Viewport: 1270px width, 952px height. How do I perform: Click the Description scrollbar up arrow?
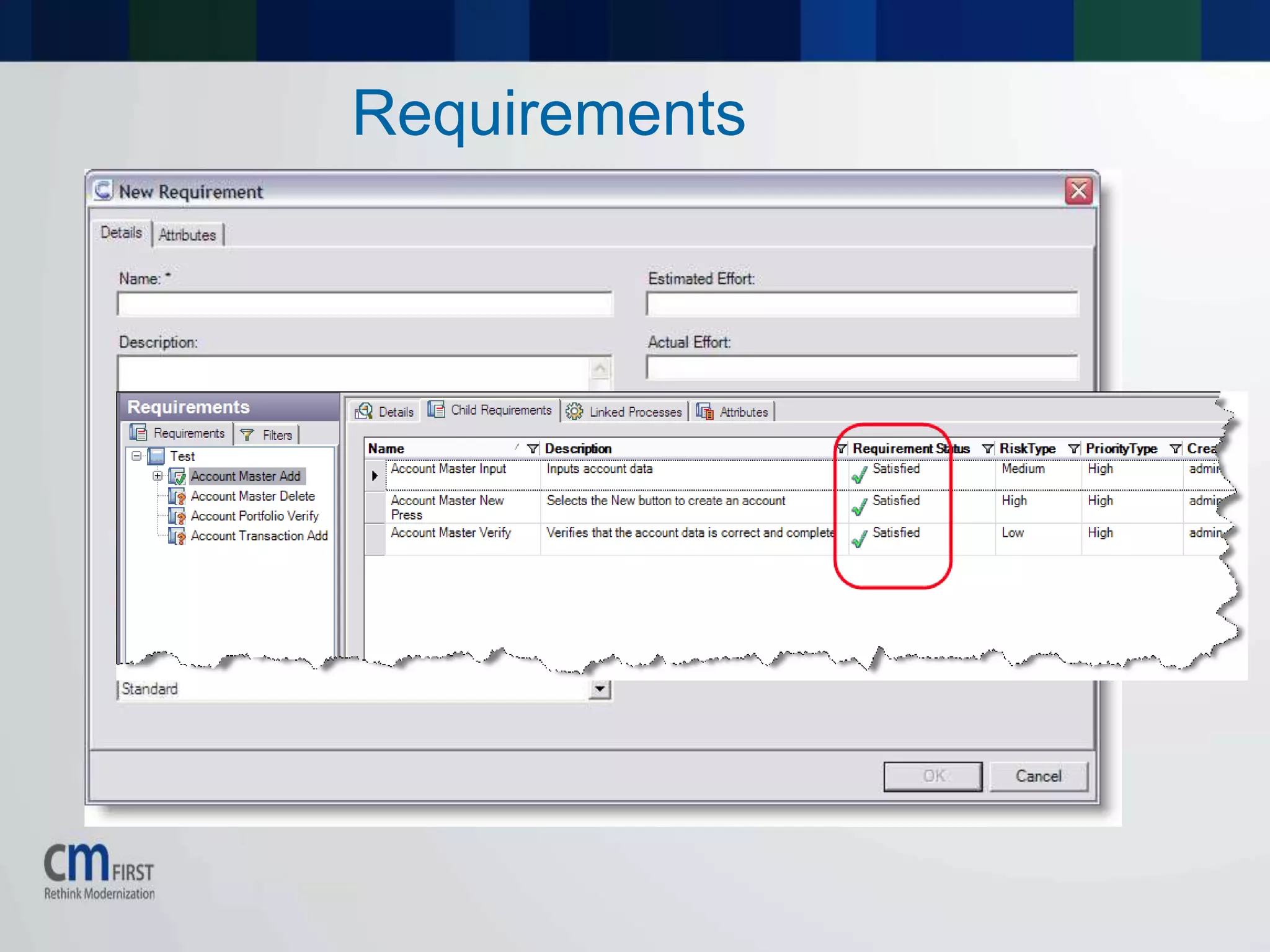(600, 369)
